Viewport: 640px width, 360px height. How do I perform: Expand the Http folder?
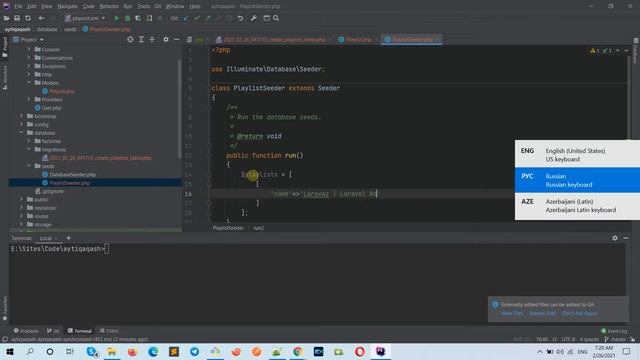tap(29, 74)
